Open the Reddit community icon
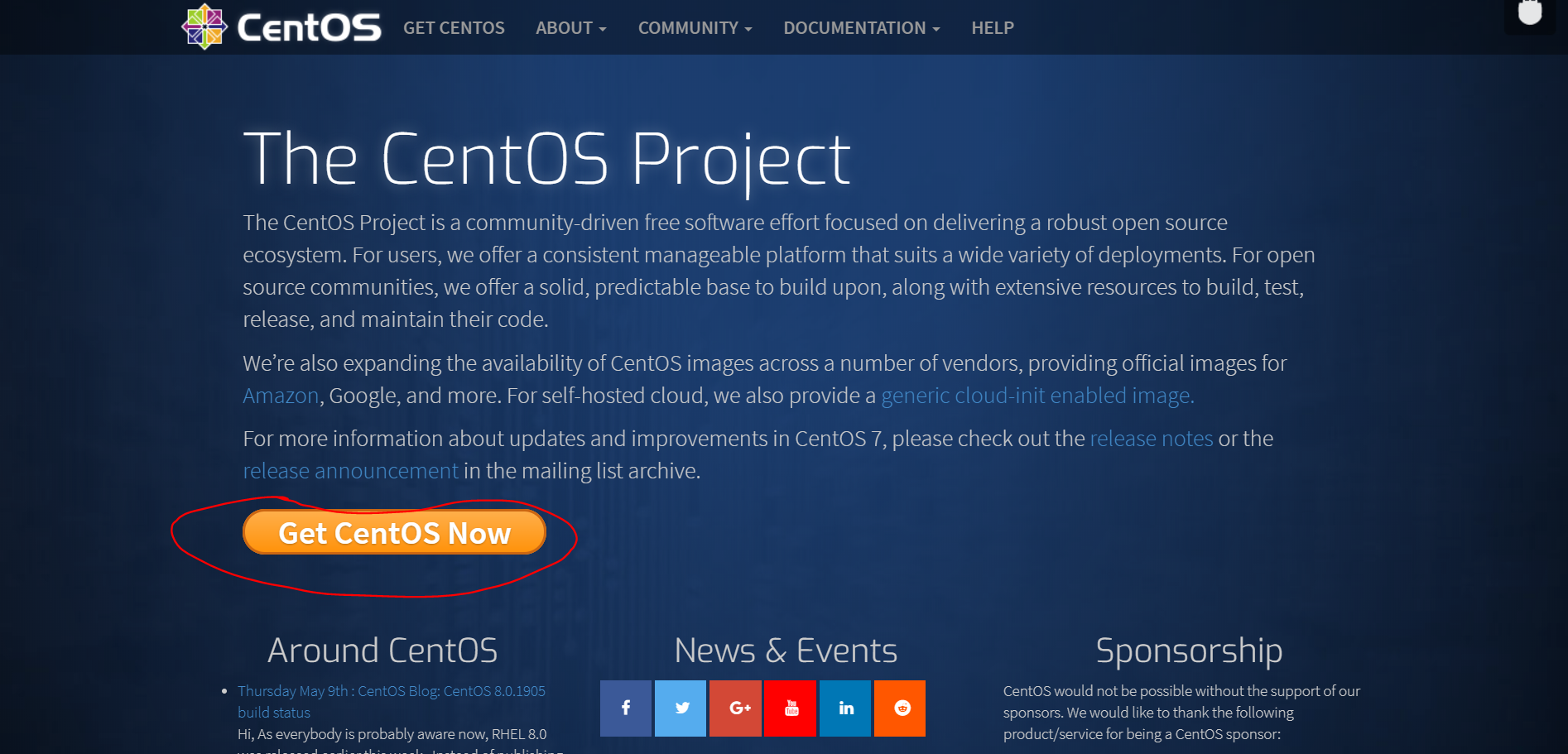Image resolution: width=1568 pixels, height=754 pixels. 900,708
